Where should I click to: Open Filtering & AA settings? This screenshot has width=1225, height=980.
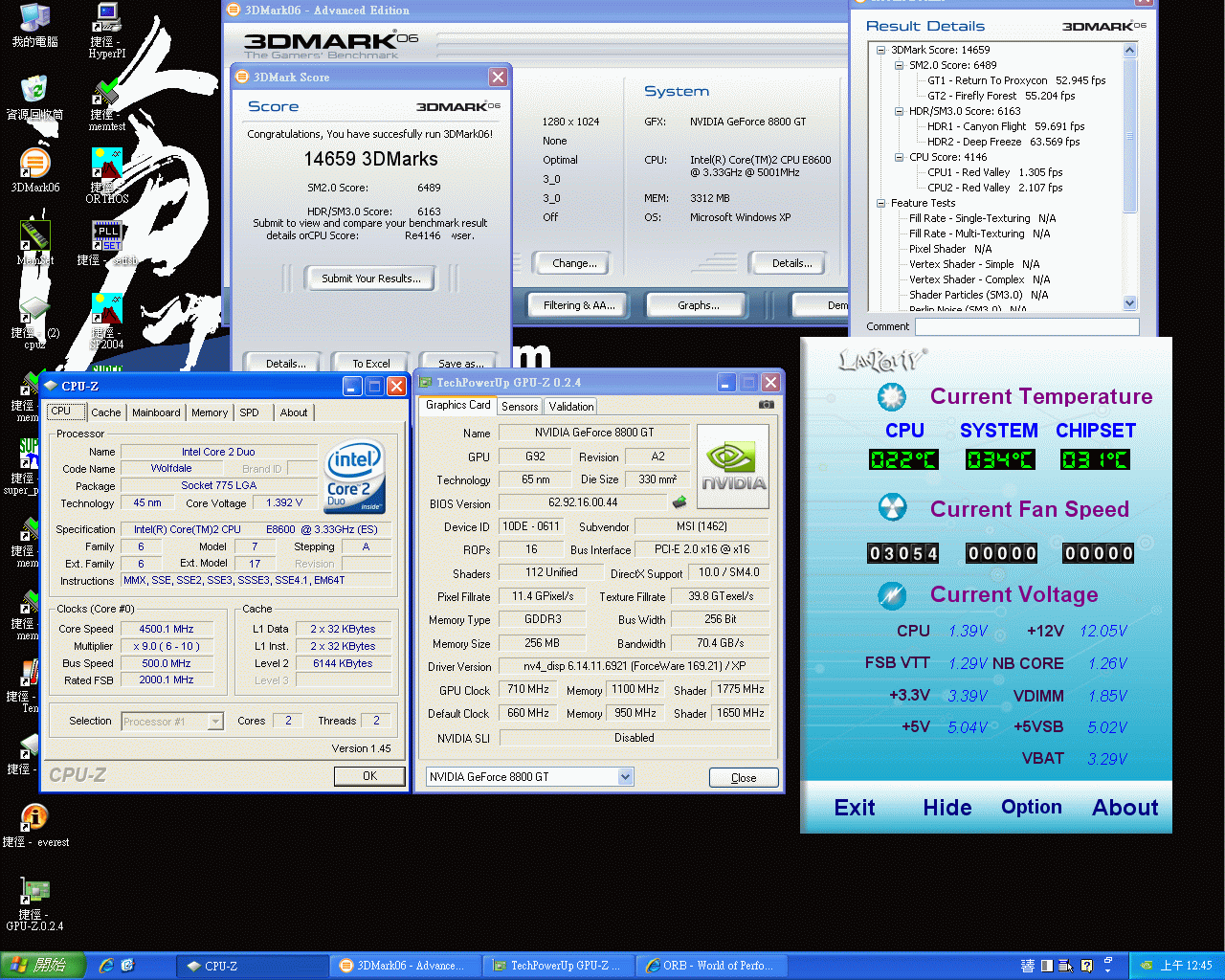pos(579,305)
